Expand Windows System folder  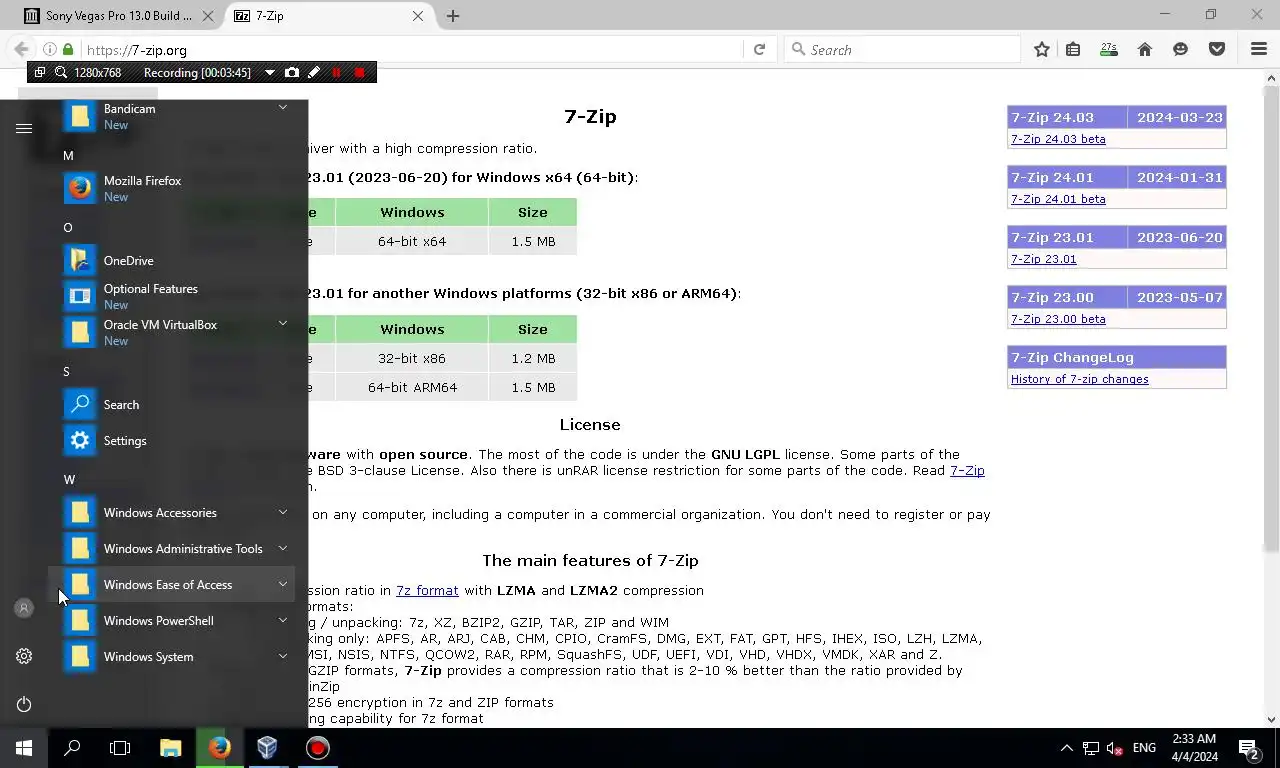pyautogui.click(x=282, y=656)
